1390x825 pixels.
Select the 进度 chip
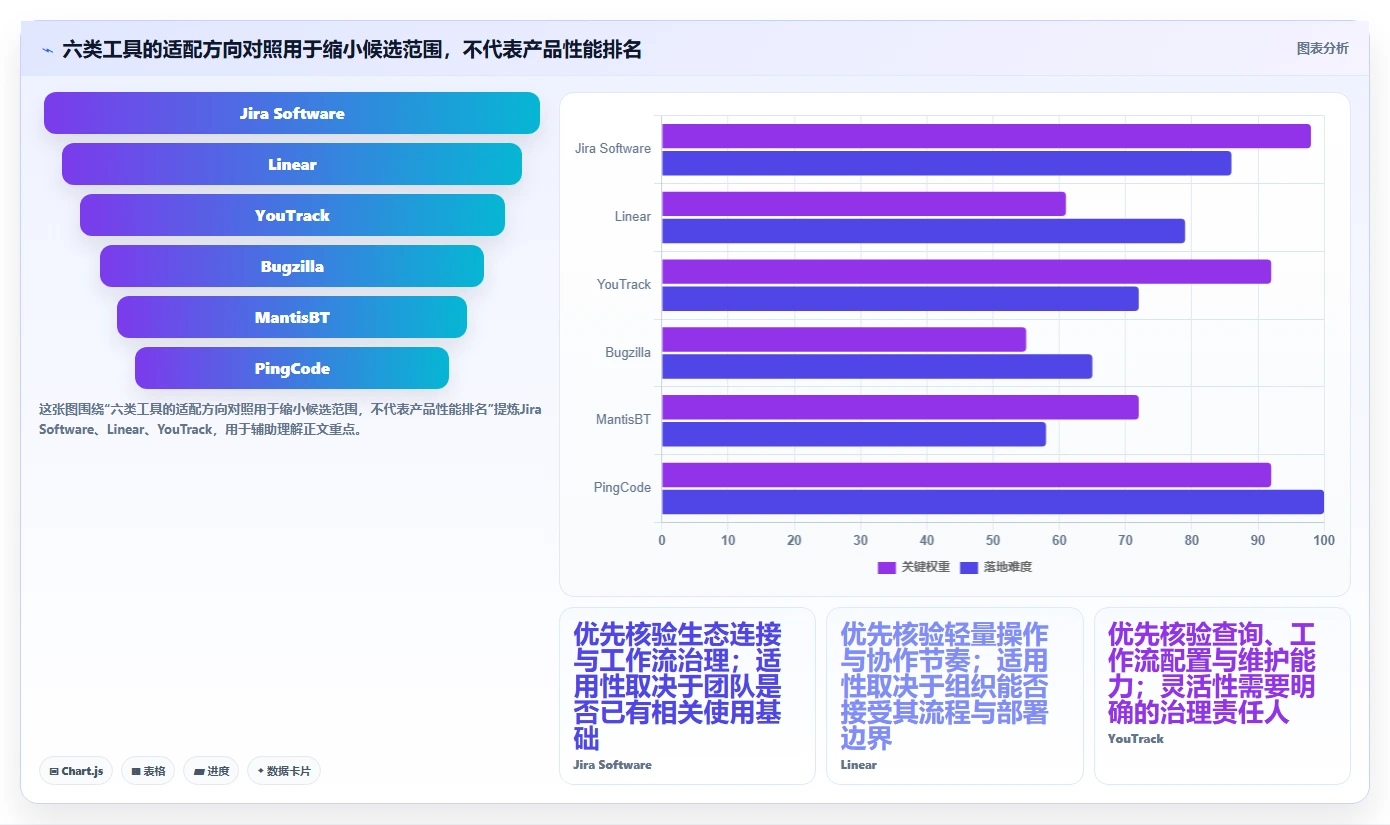pyautogui.click(x=211, y=771)
